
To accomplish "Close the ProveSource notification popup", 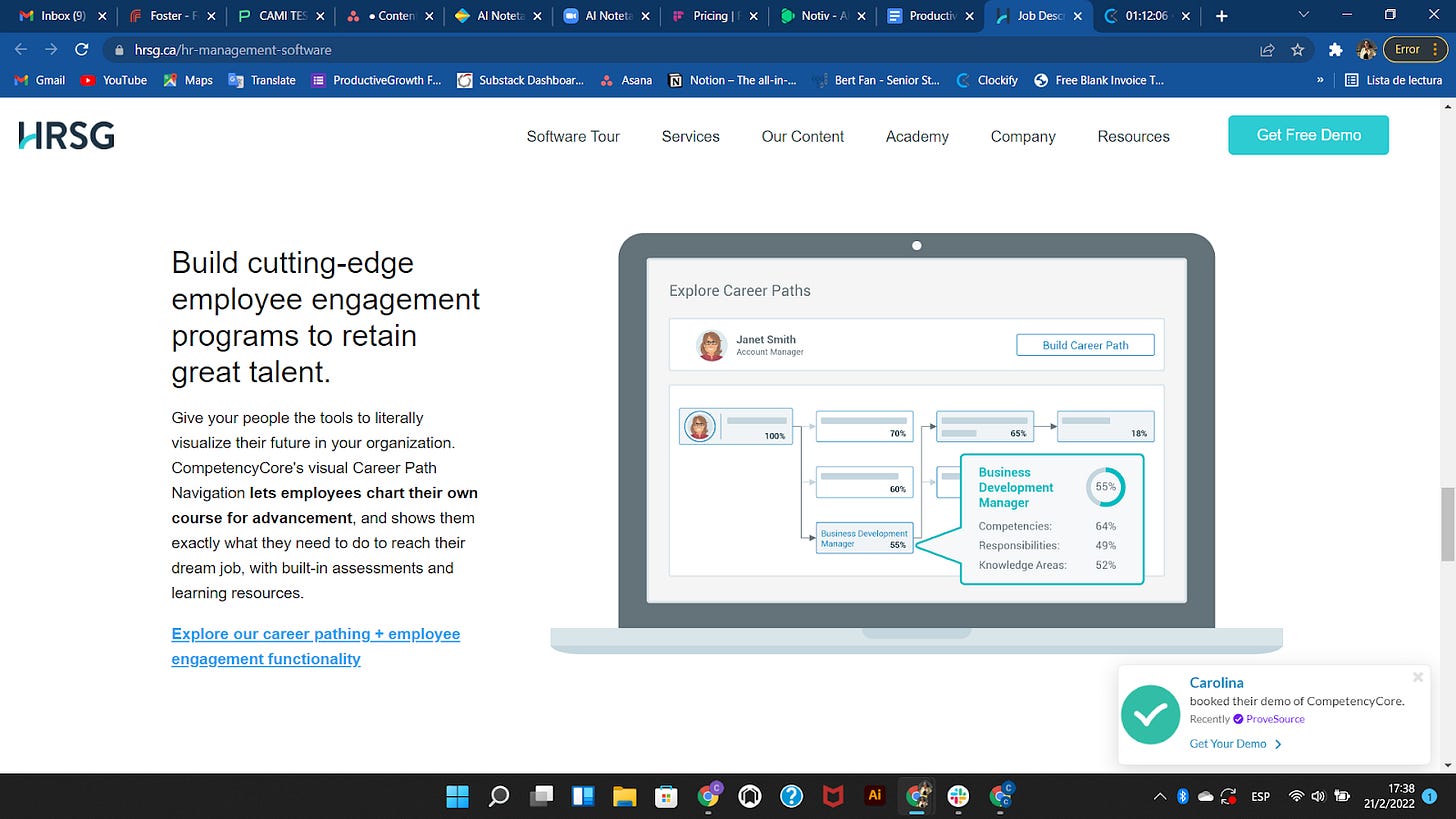I will [1417, 677].
